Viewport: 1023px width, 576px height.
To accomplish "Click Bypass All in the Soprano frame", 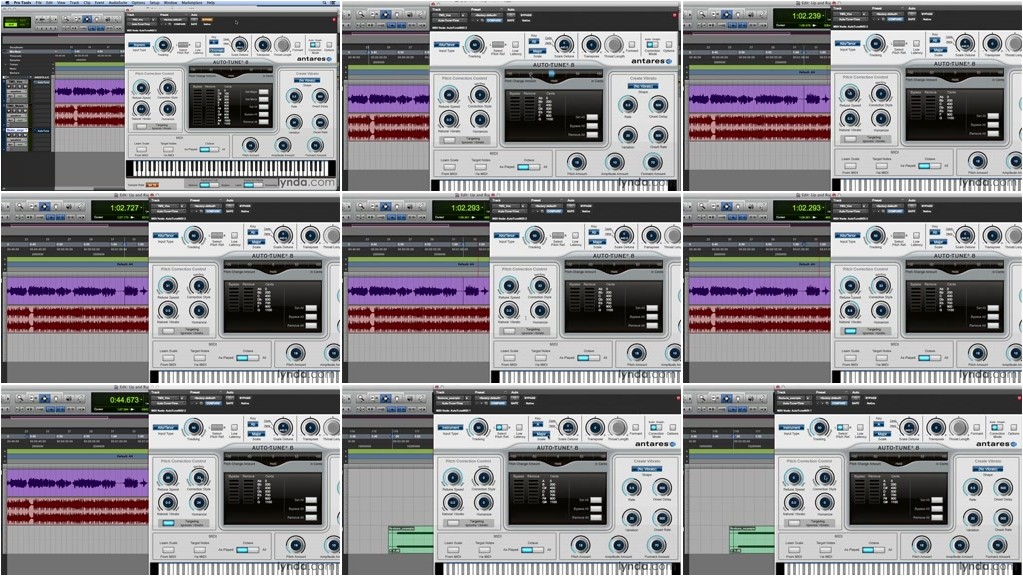I will 264,114.
